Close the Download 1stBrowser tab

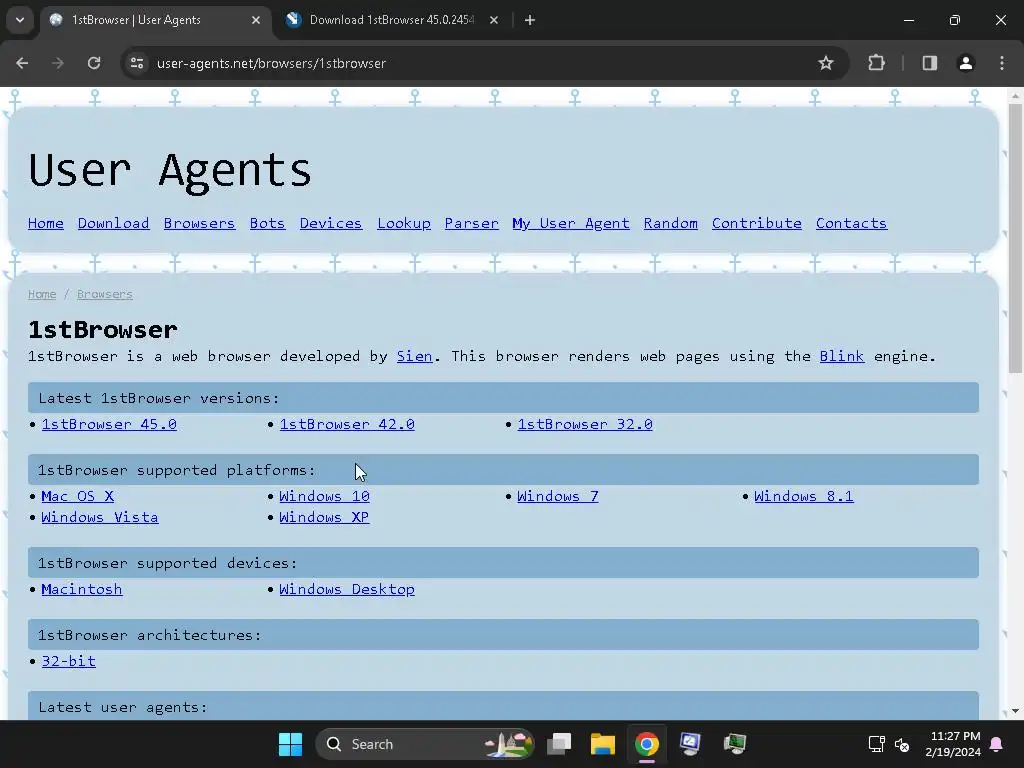[x=494, y=20]
